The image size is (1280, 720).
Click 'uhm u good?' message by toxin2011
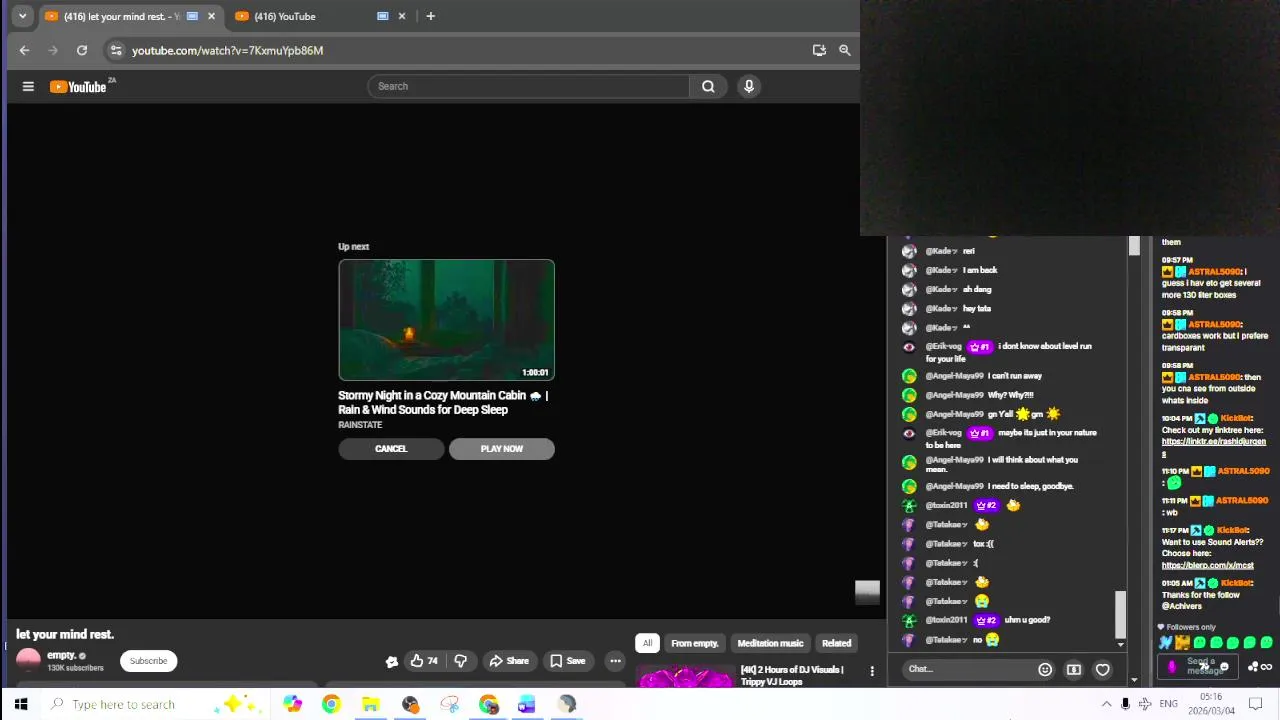click(x=1027, y=620)
